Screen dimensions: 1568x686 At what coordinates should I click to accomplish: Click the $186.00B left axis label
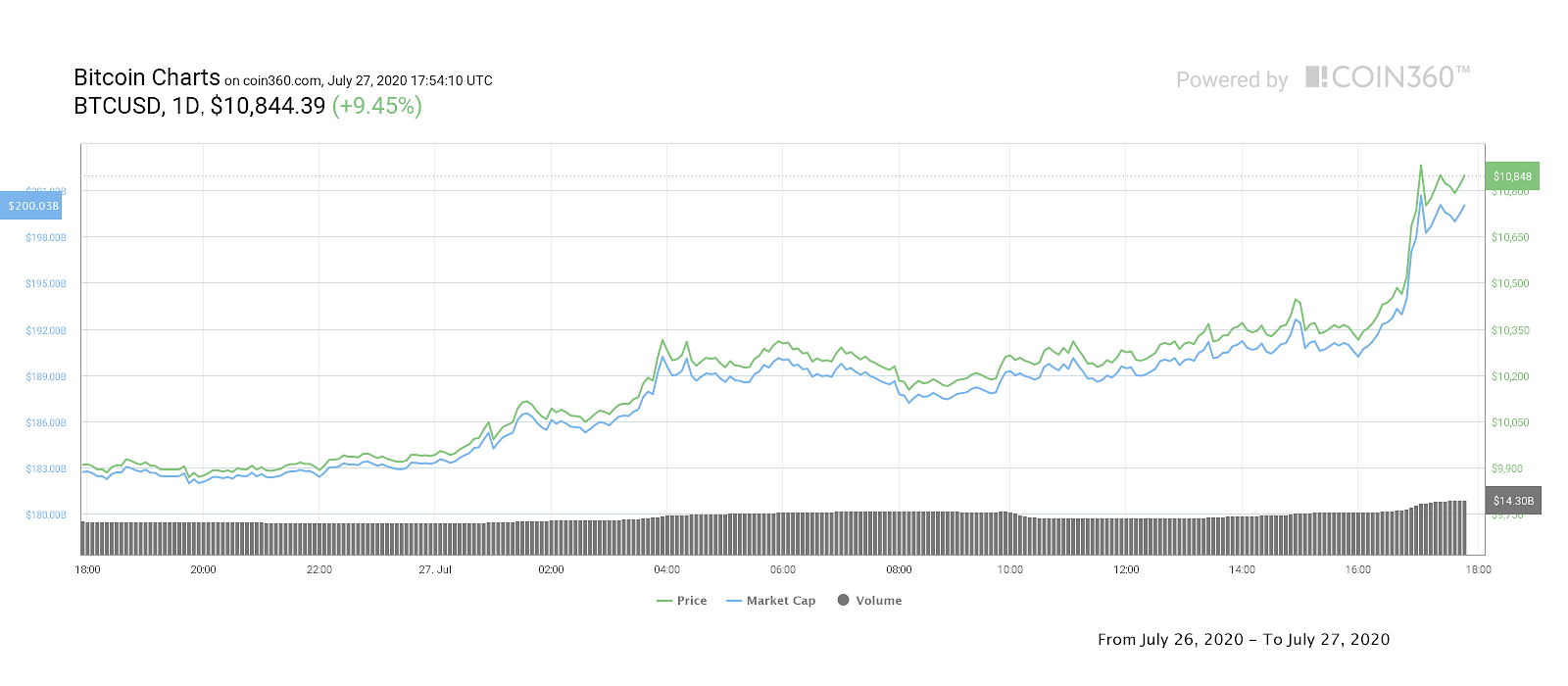tap(46, 422)
